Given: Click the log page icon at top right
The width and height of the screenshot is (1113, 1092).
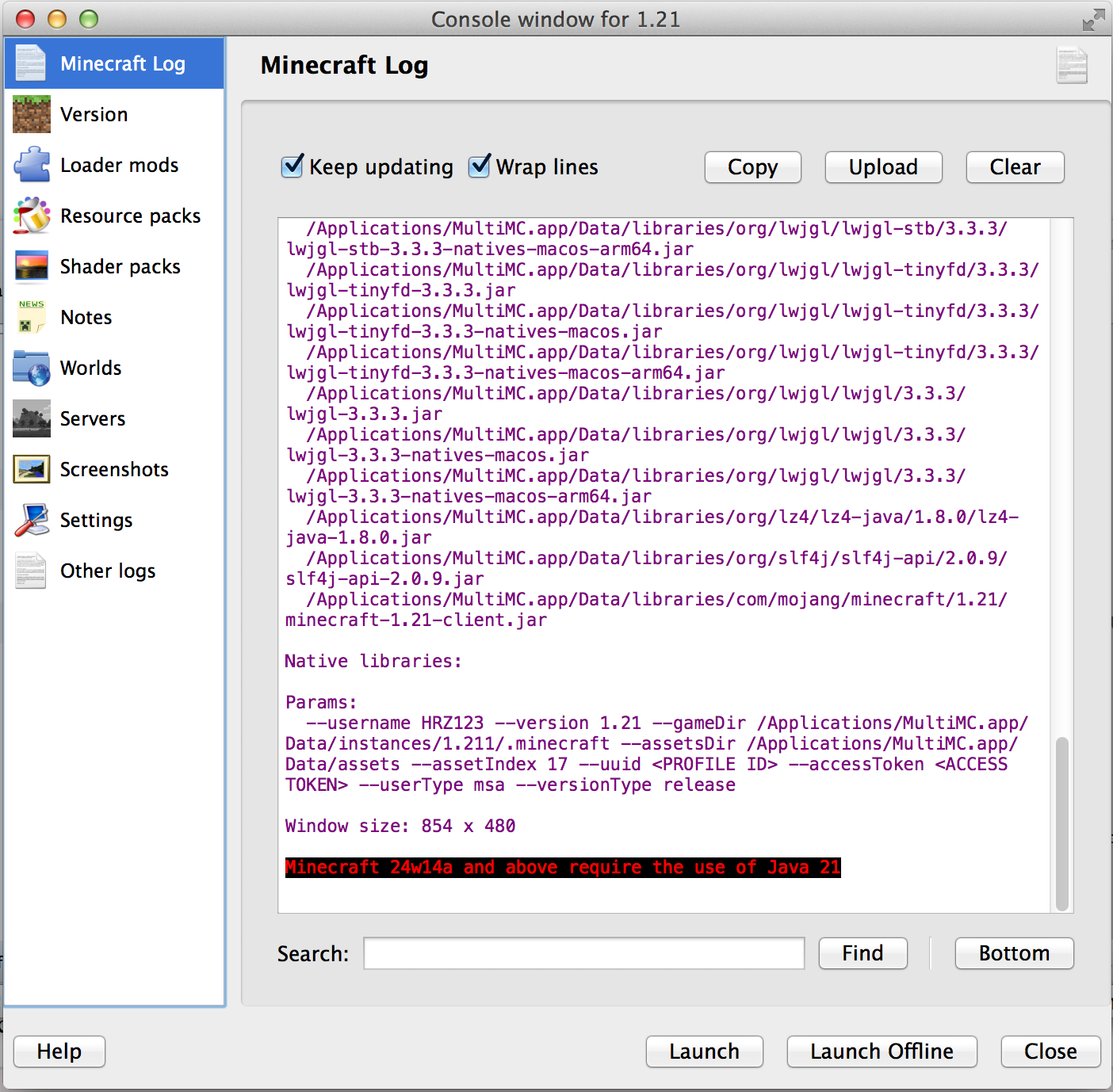Looking at the screenshot, I should [x=1072, y=65].
